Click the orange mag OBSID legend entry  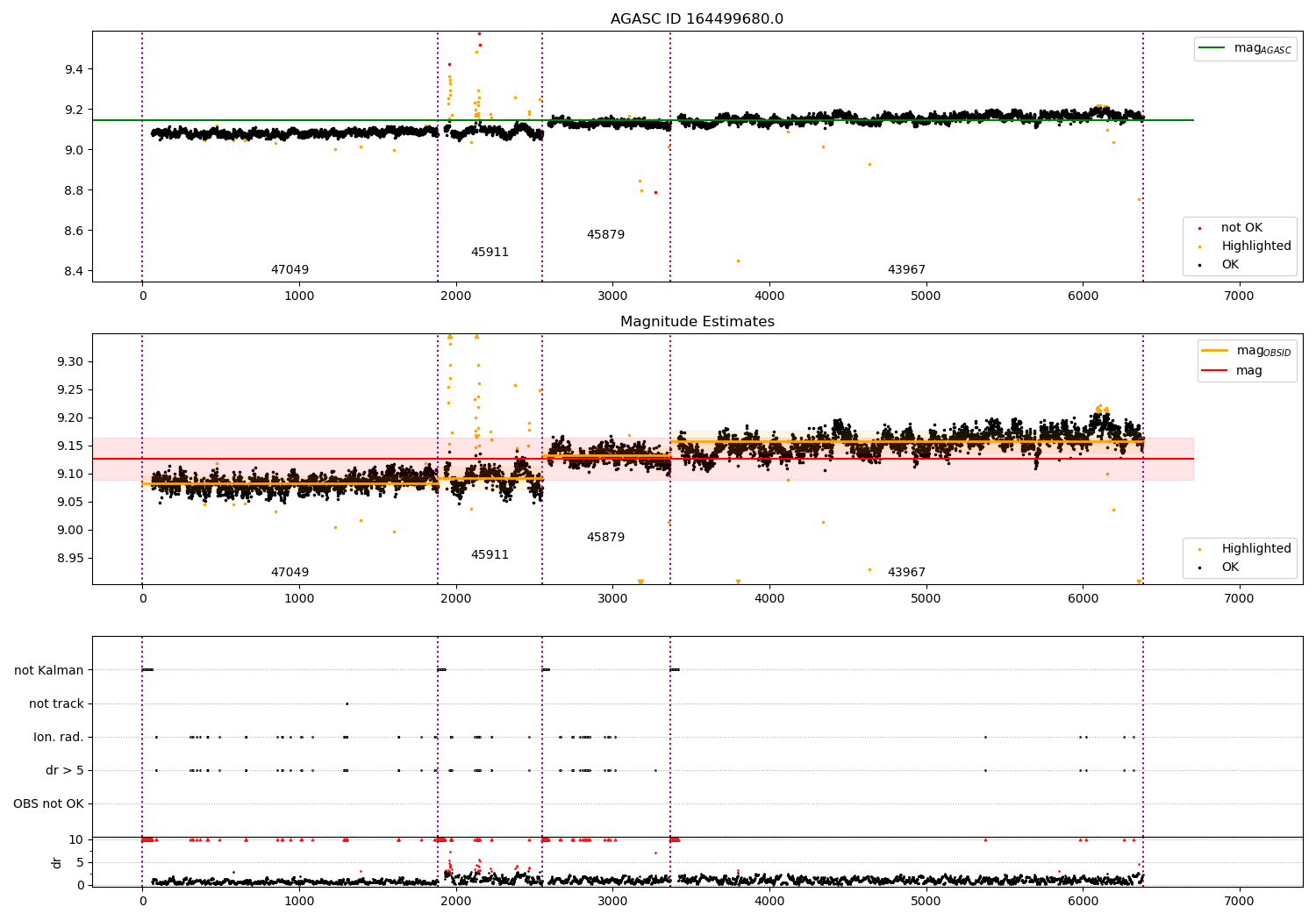(x=1245, y=351)
